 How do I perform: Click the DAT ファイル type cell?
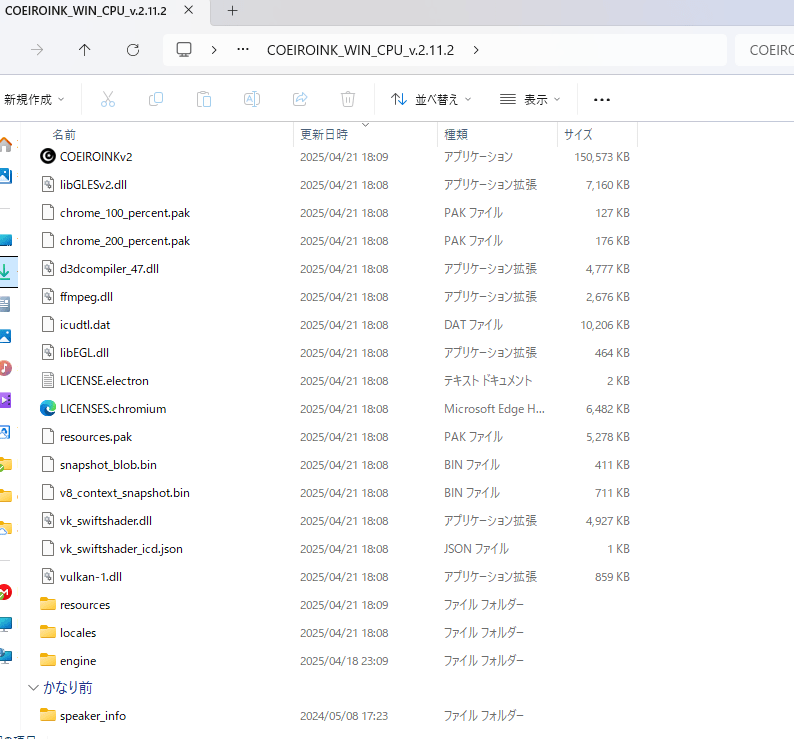473,325
